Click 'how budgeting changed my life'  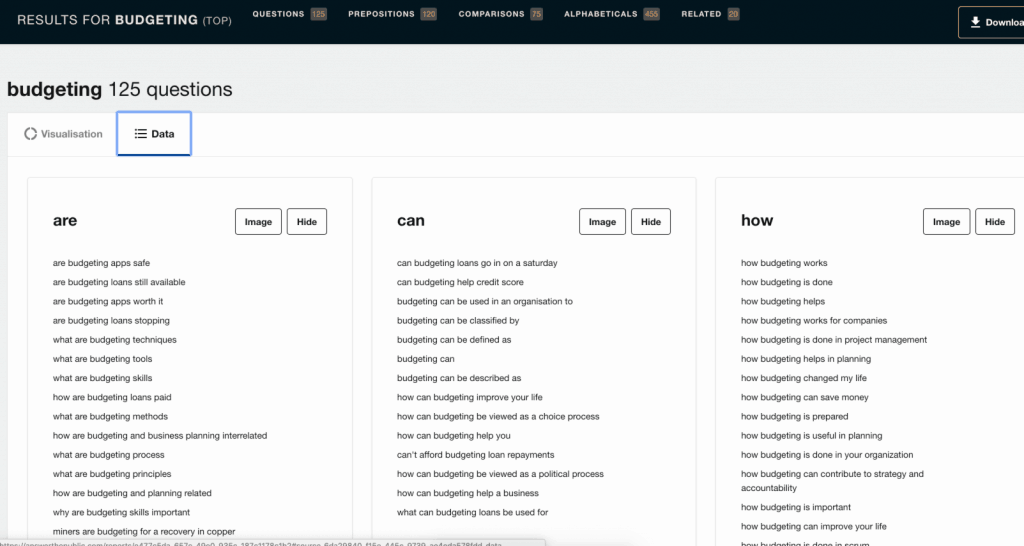804,378
